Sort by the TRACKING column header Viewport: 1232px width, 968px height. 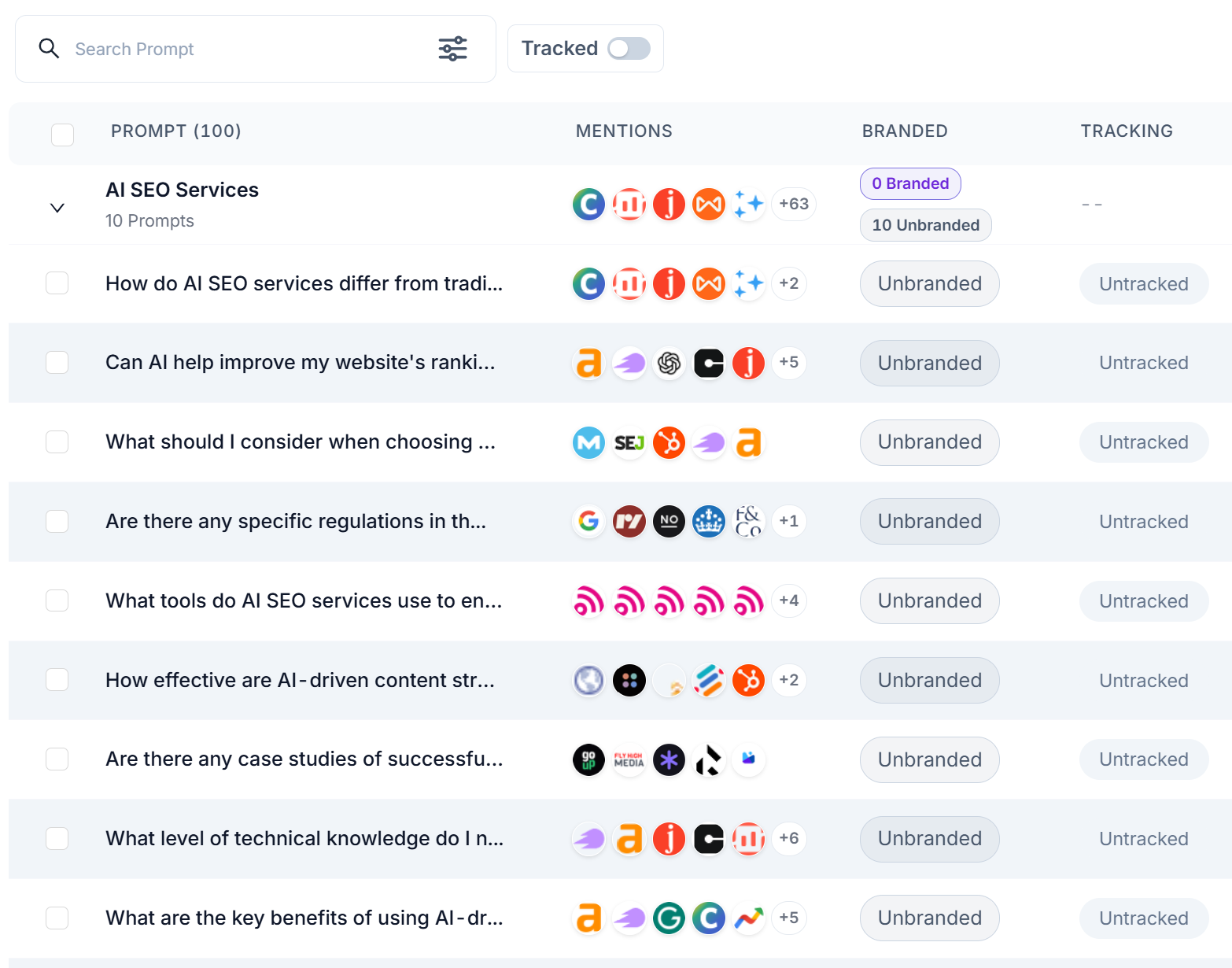click(x=1127, y=131)
